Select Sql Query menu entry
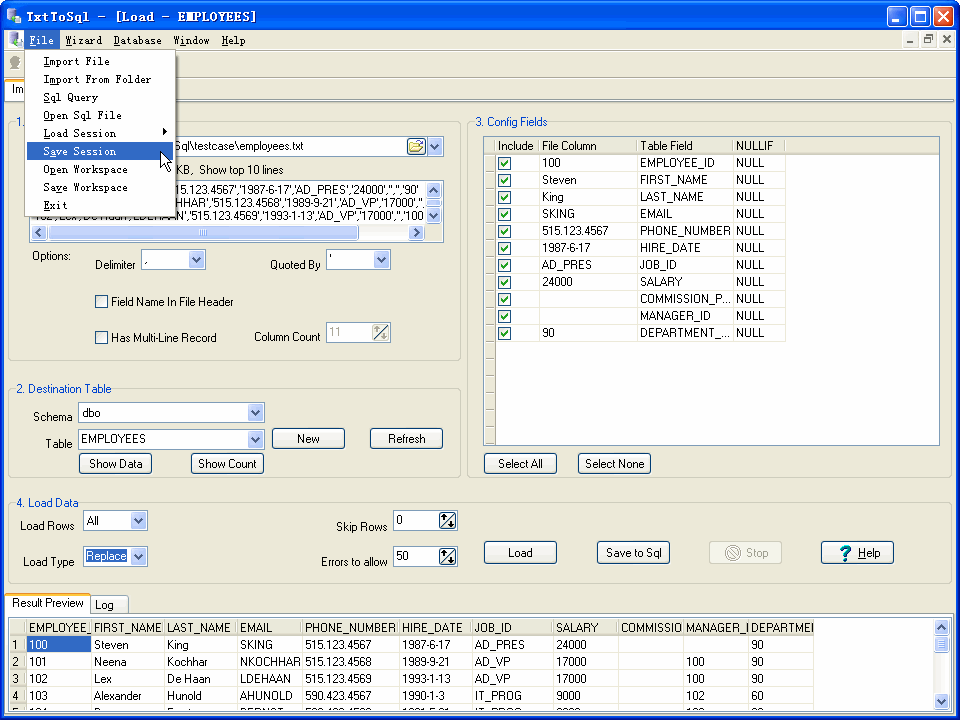This screenshot has width=960, height=720. coord(100,97)
